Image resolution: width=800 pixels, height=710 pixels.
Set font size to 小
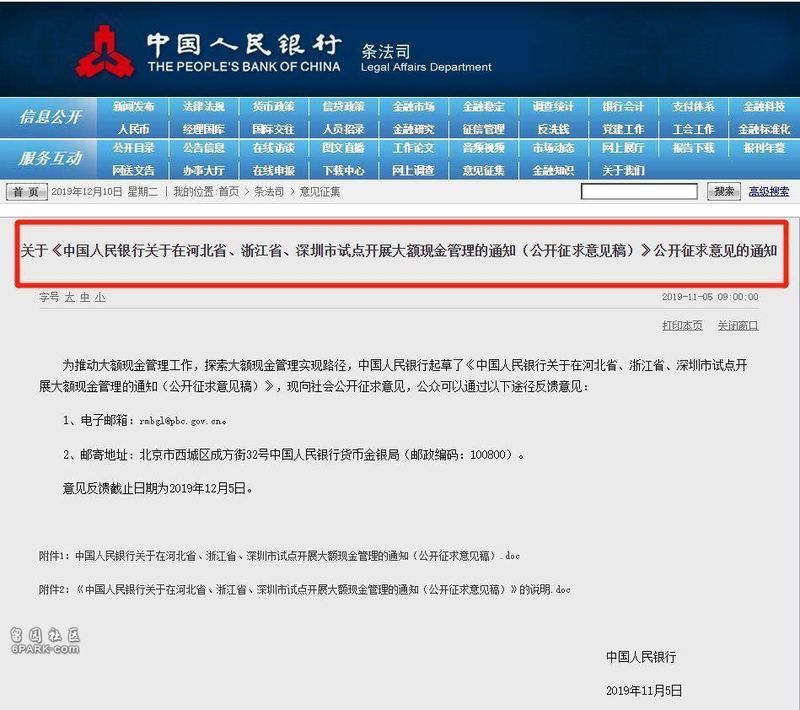100,297
